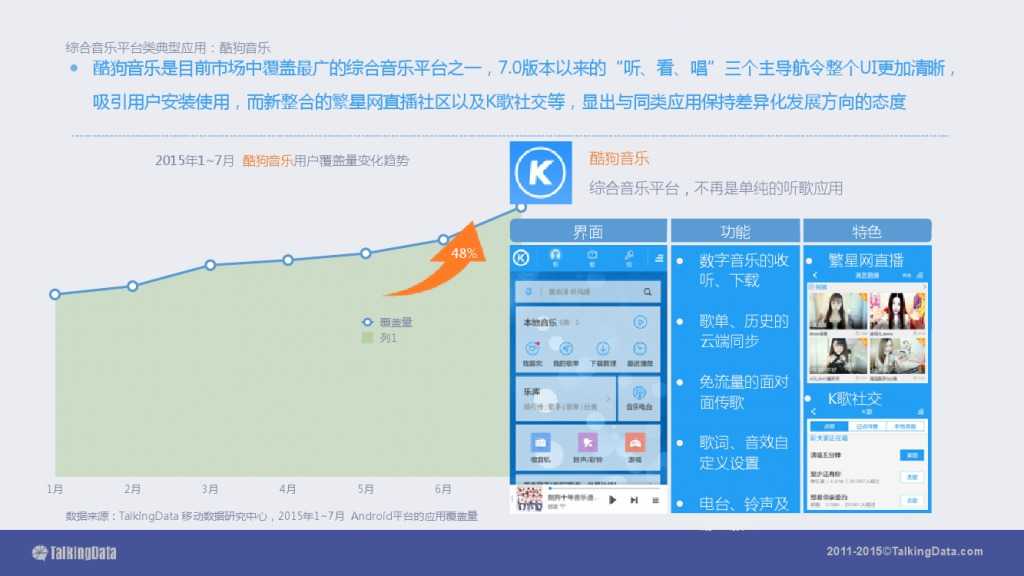Collapse 繁星网直播 using the back chevron

(815, 274)
